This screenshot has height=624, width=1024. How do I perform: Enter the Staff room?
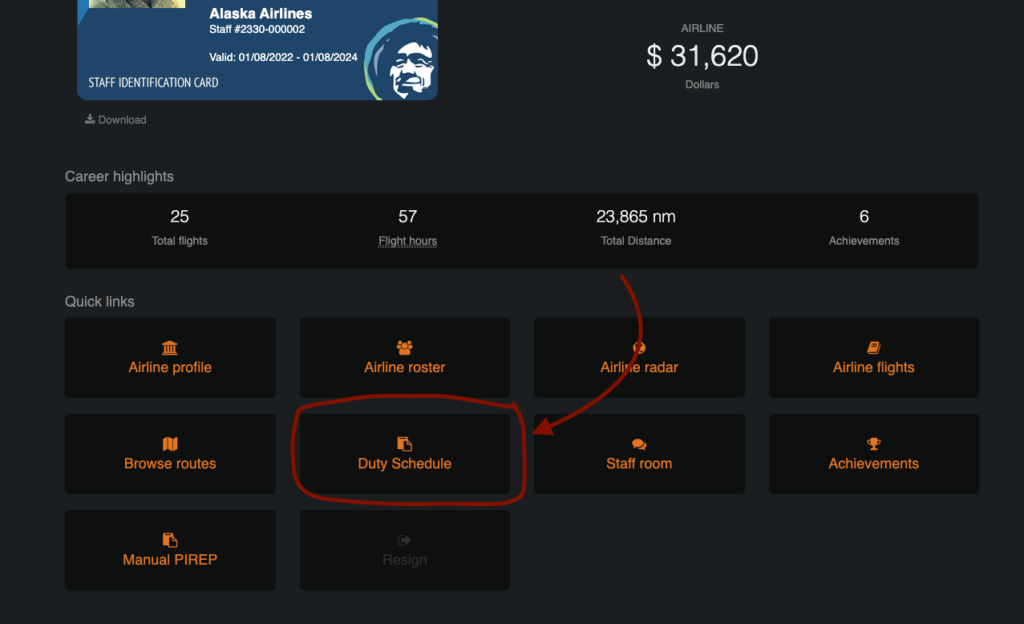[639, 454]
